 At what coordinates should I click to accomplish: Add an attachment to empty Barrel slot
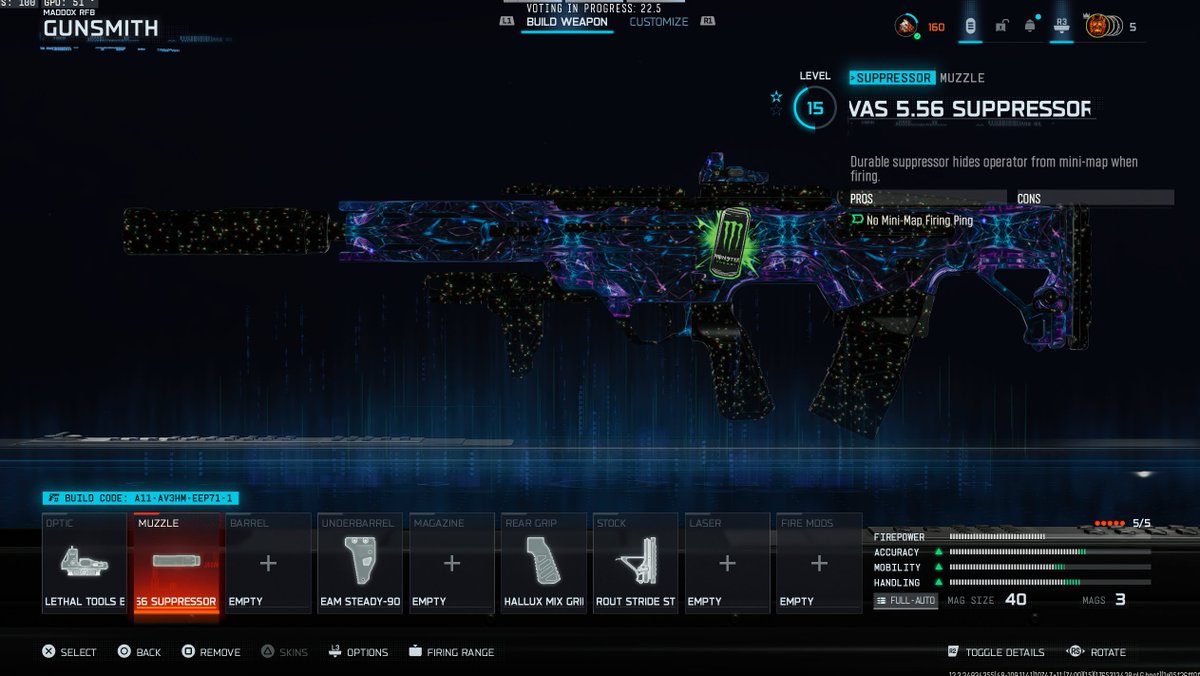pos(268,563)
